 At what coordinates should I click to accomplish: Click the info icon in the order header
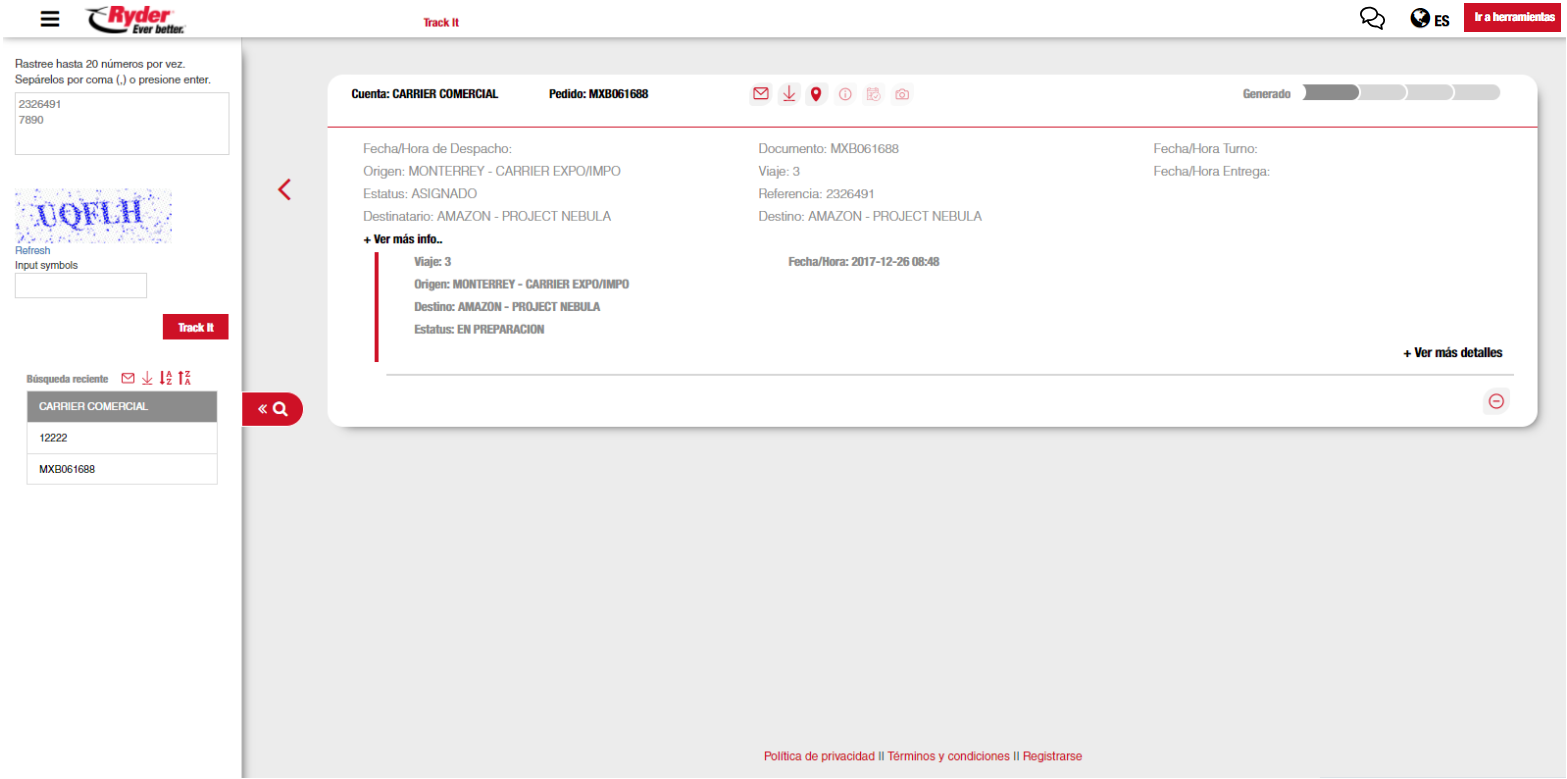[x=845, y=94]
